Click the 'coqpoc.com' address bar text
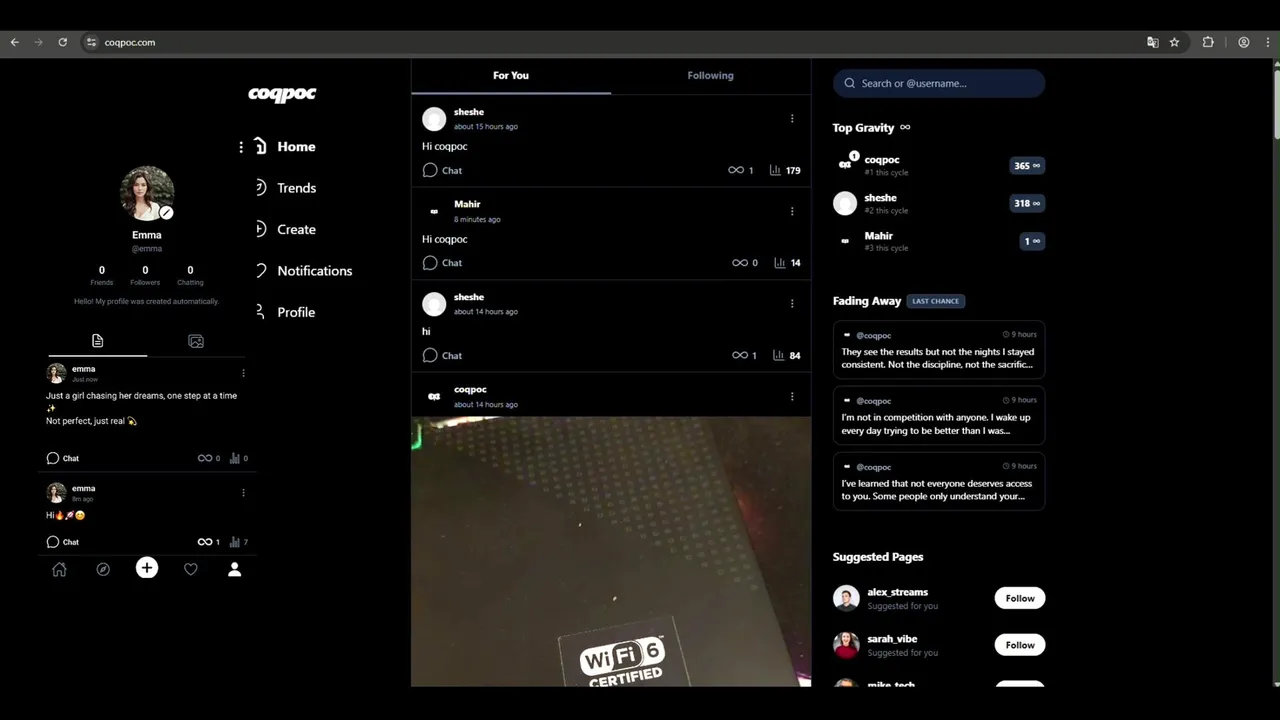The width and height of the screenshot is (1280, 720). (x=130, y=42)
